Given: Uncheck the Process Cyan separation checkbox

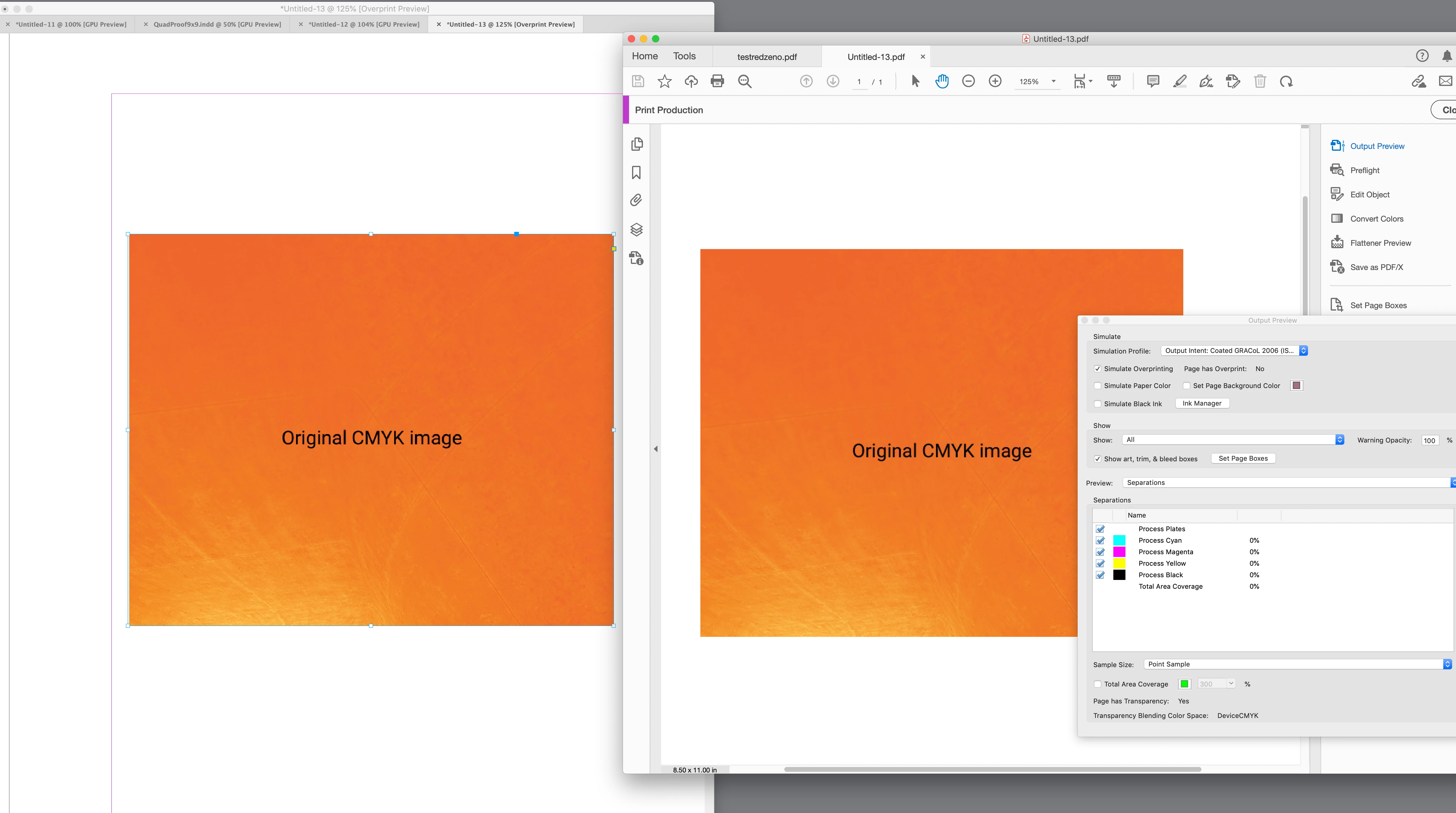Looking at the screenshot, I should tap(1100, 541).
